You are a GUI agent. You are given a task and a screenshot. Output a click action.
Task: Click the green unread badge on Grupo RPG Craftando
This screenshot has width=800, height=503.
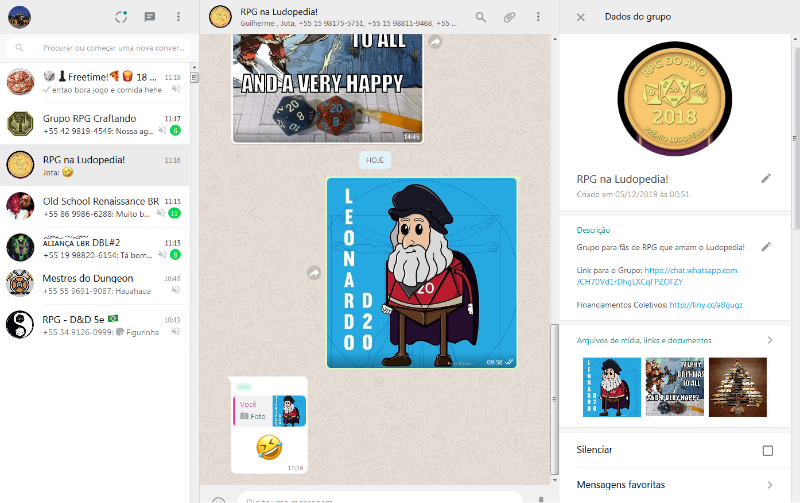(175, 131)
